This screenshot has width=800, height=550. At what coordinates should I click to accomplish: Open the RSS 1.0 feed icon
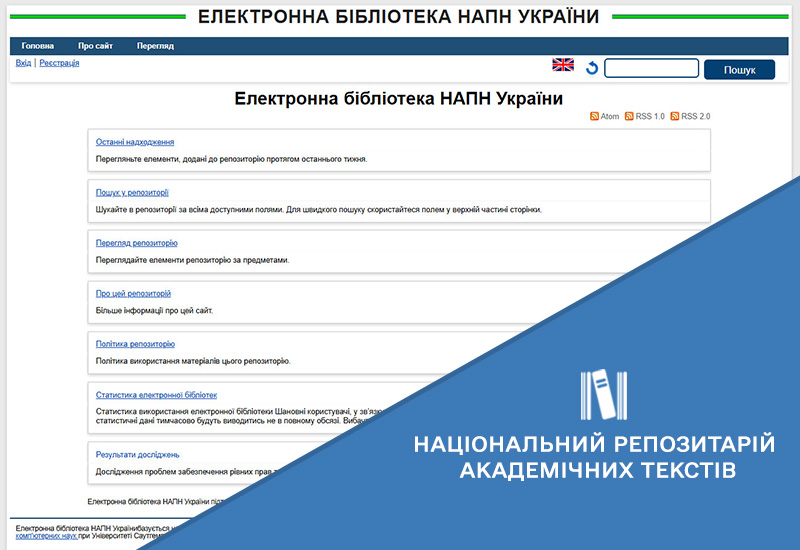629,116
